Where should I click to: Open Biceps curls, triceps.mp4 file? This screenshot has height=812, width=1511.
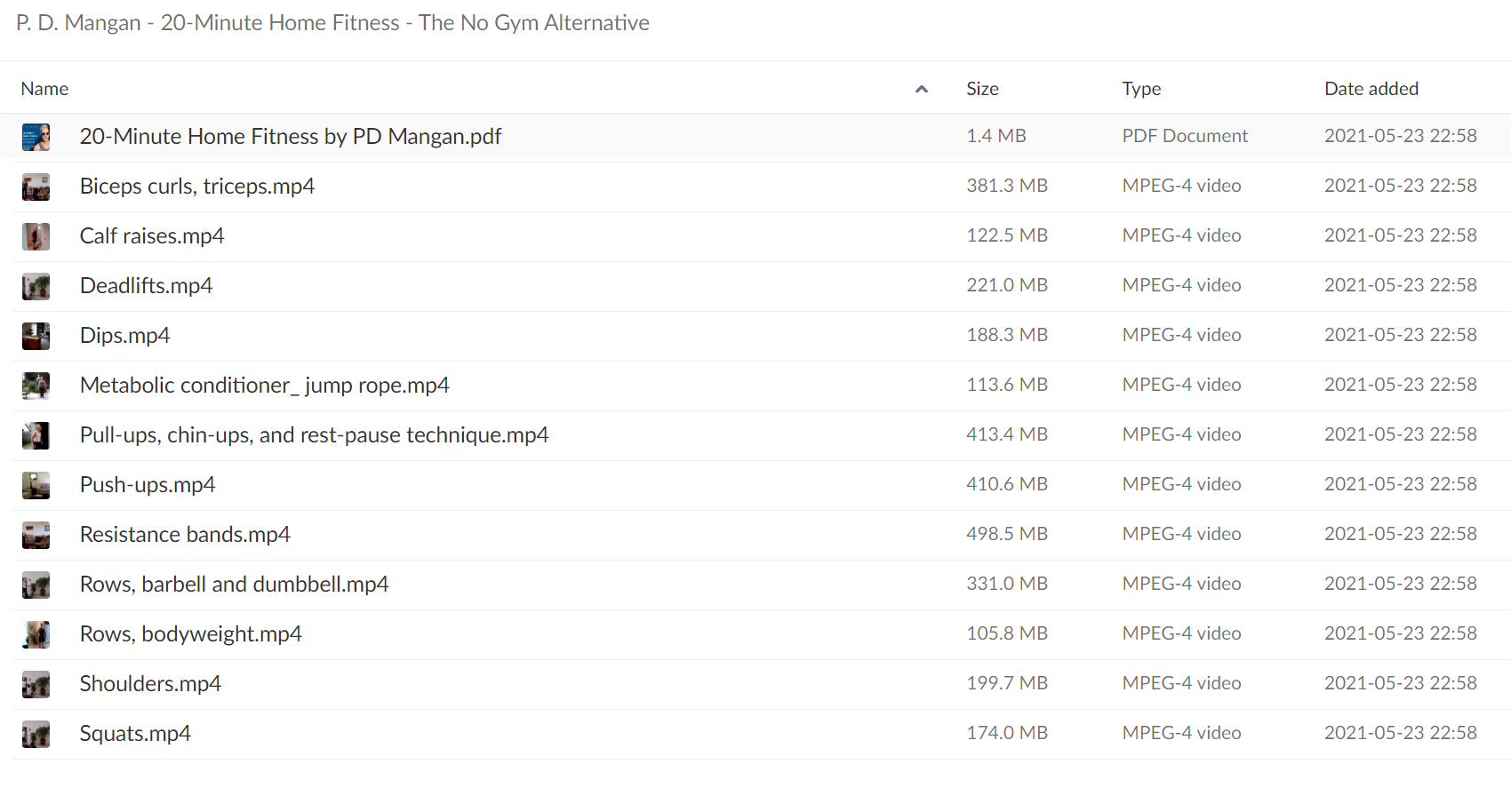coord(197,186)
